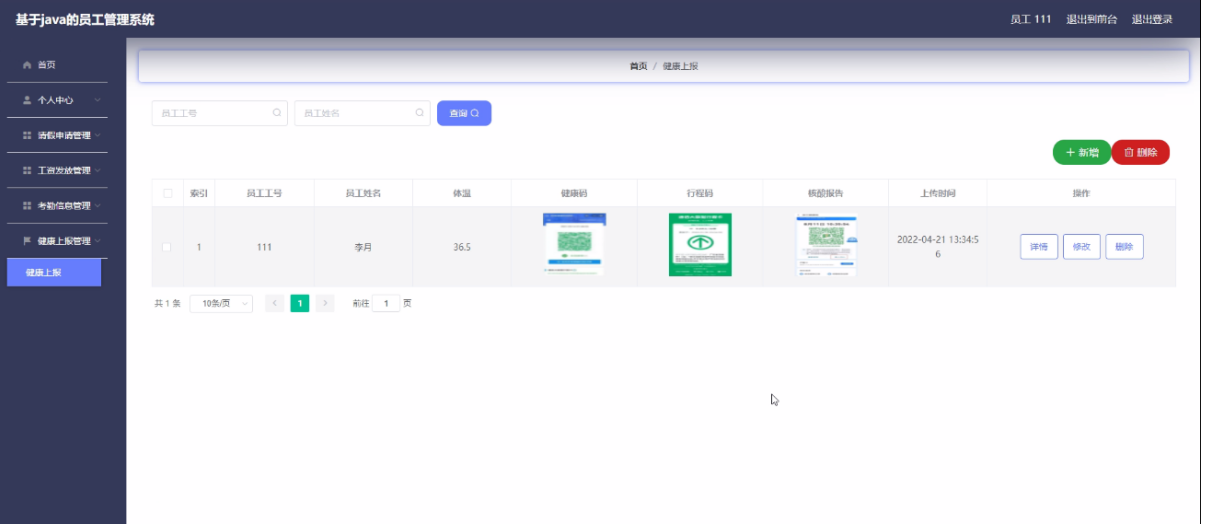The image size is (1210, 528).
Task: Click the 李月 name cell
Action: pos(363,247)
